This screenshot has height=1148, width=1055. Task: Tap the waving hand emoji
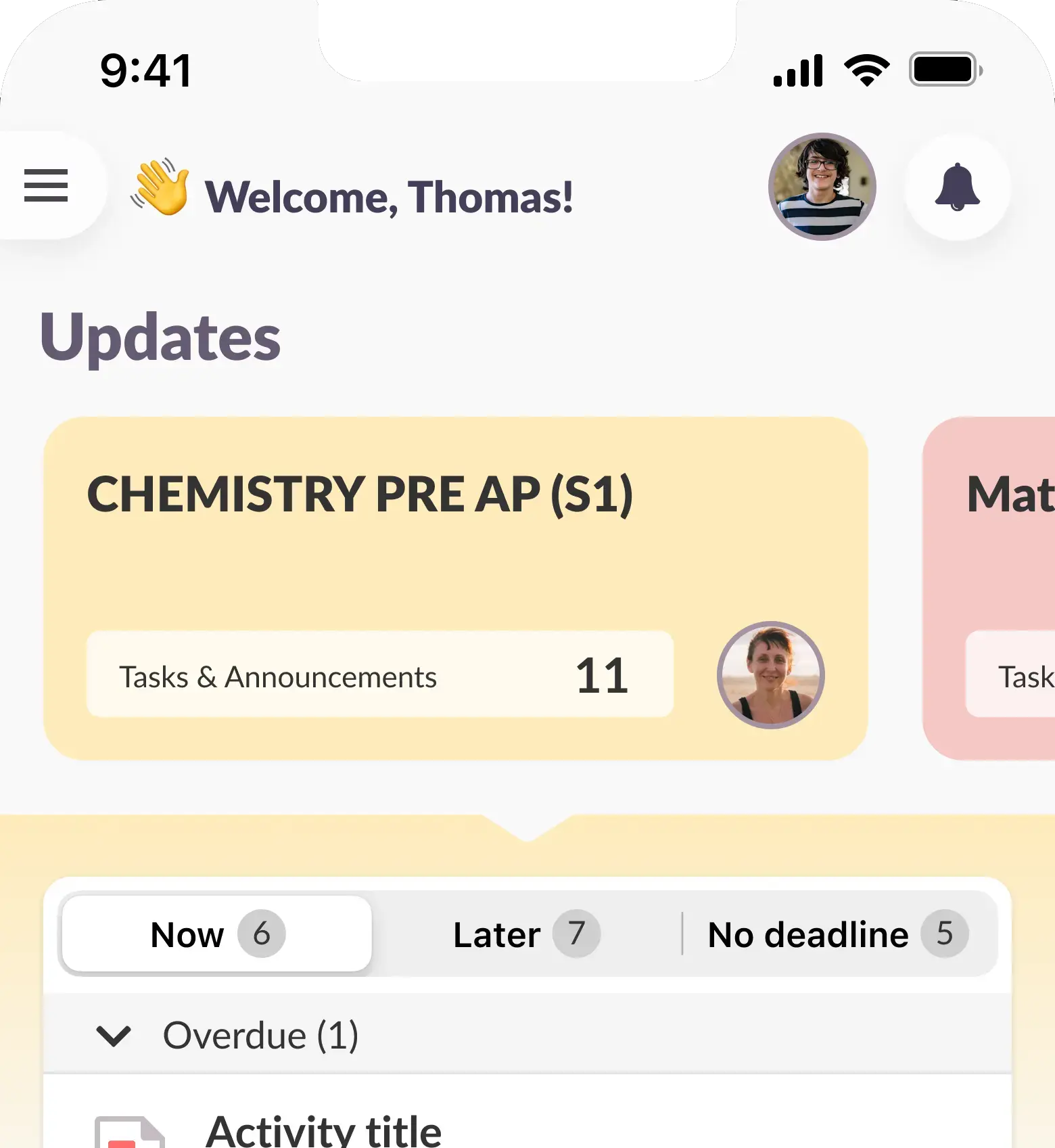161,187
